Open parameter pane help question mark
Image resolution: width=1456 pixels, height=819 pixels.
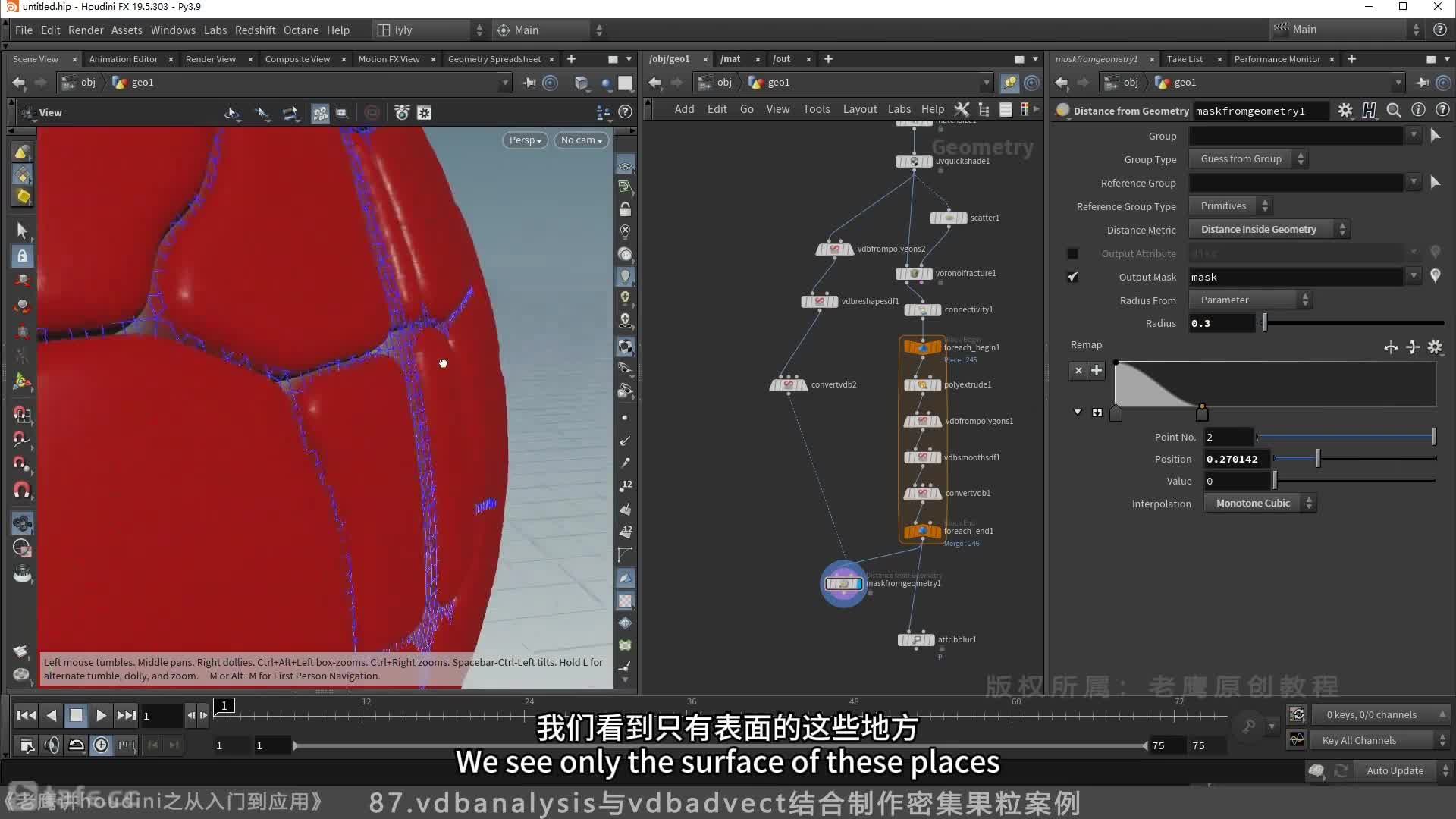point(1442,111)
